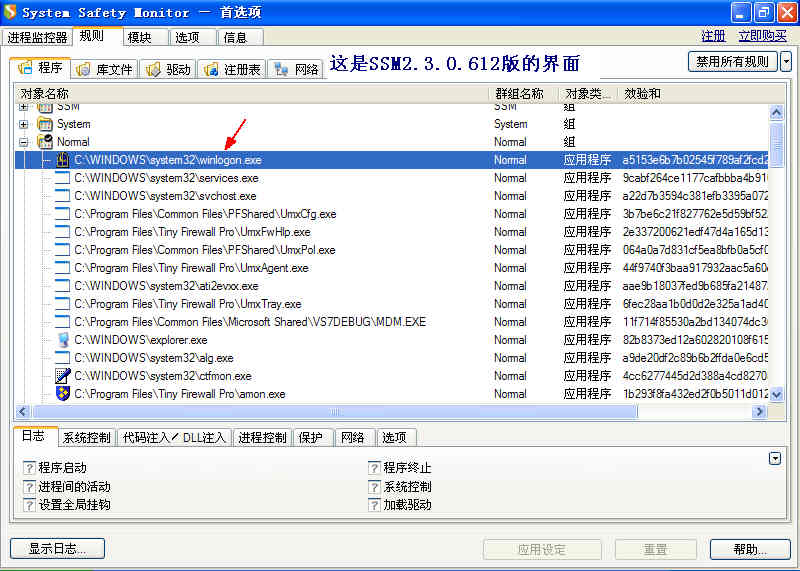The image size is (800, 571).
Task: Click the horizontal scrollbar thumb
Action: [x=334, y=411]
